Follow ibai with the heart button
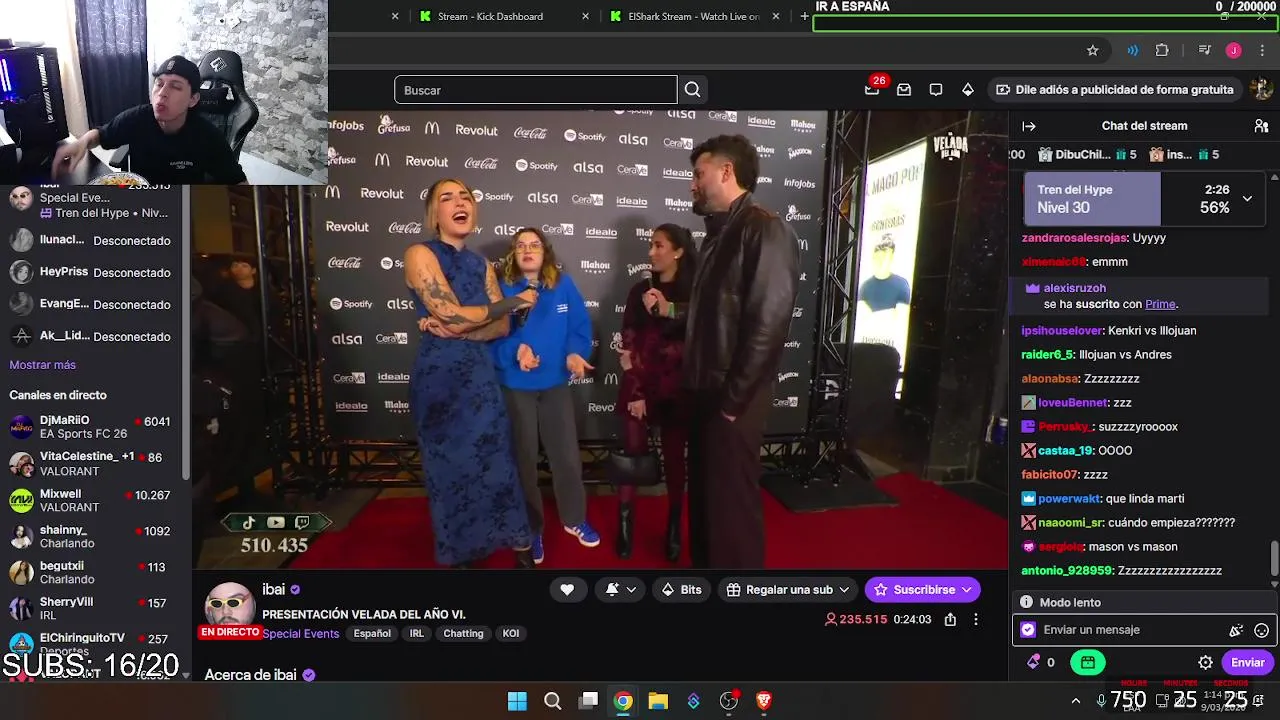This screenshot has width=1280, height=720. 567,590
